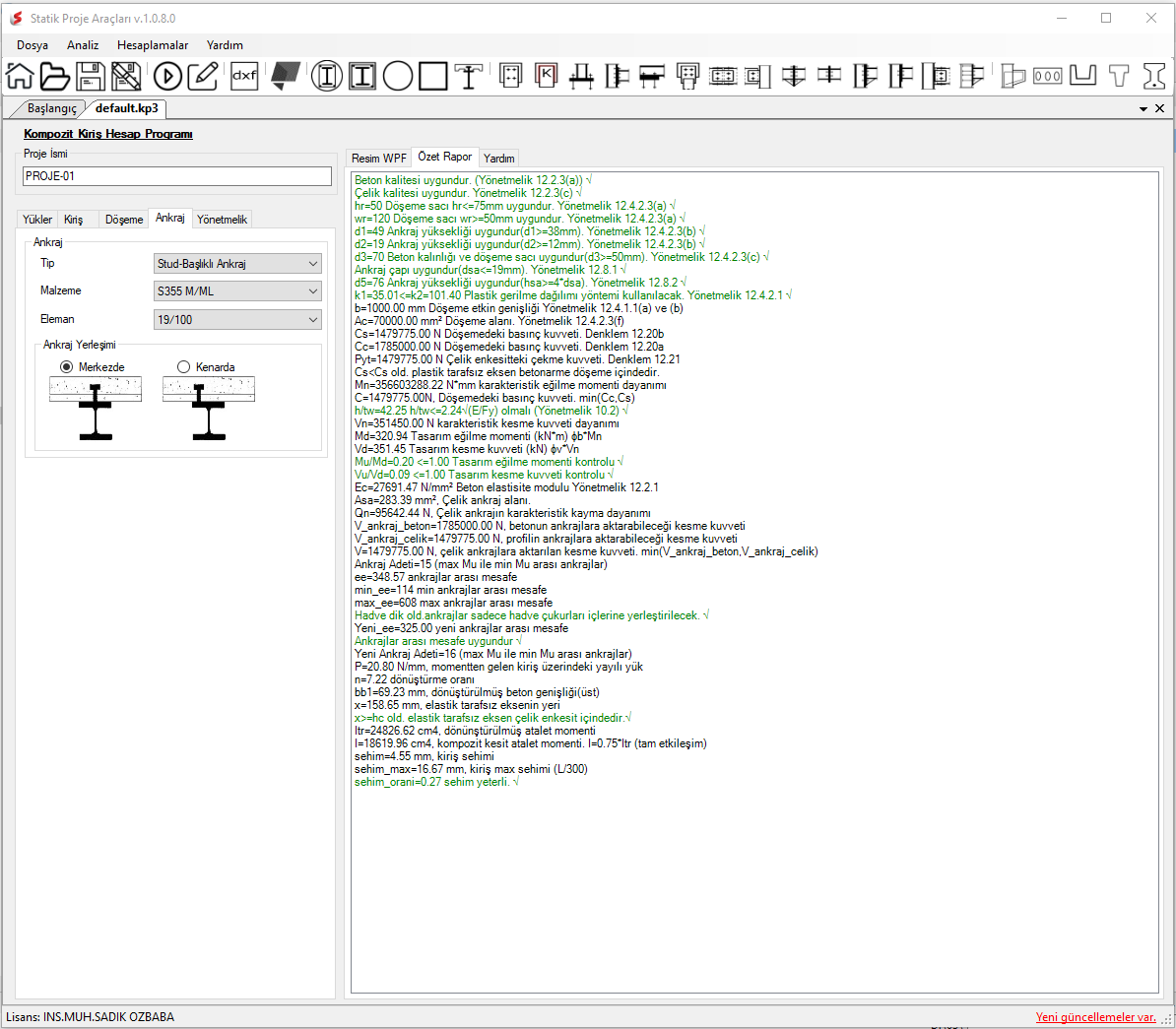Select the default.kp3 document tab
The height and width of the screenshot is (1029, 1176).
pos(127,108)
